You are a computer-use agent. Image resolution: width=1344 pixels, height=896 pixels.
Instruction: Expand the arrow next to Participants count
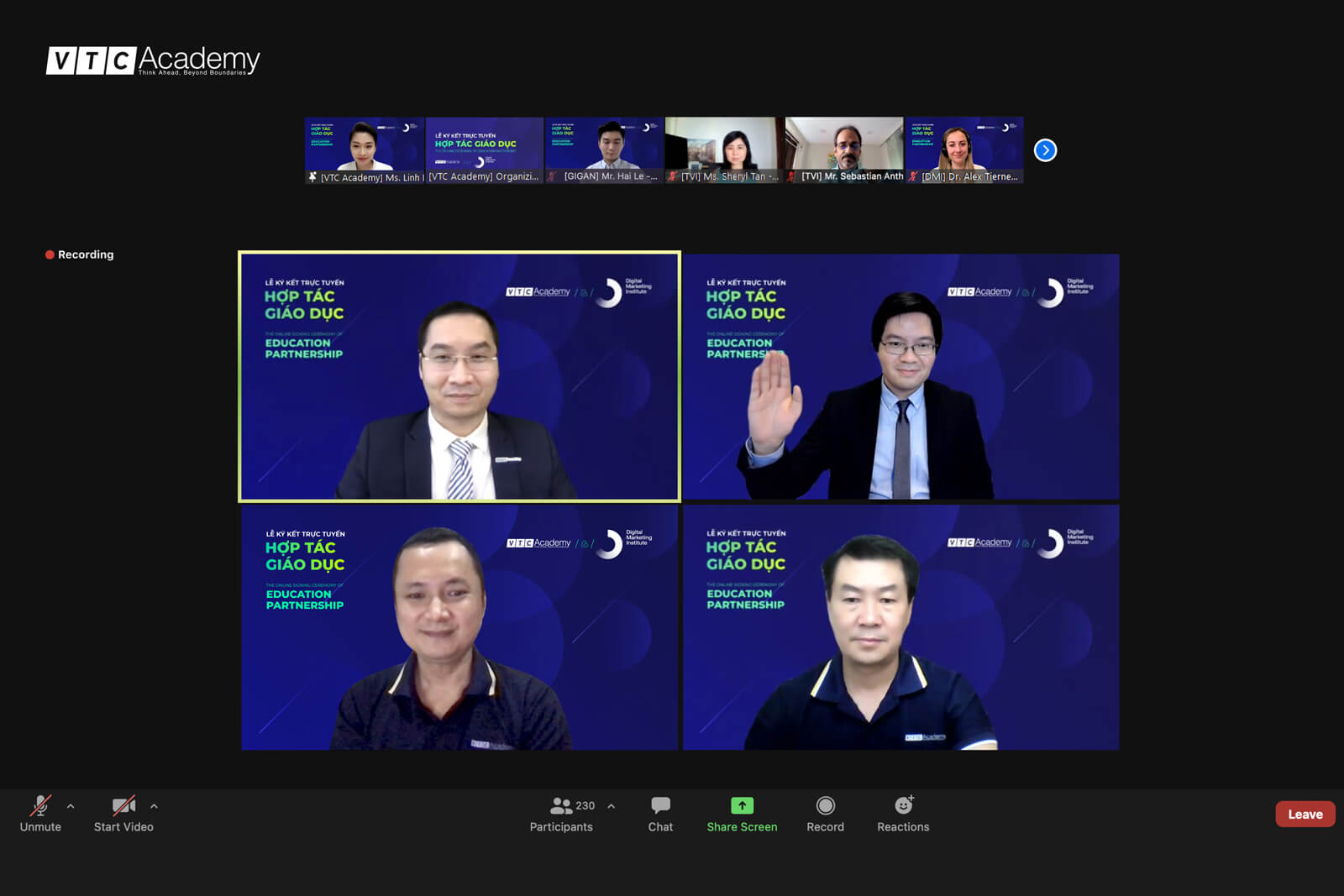(612, 806)
